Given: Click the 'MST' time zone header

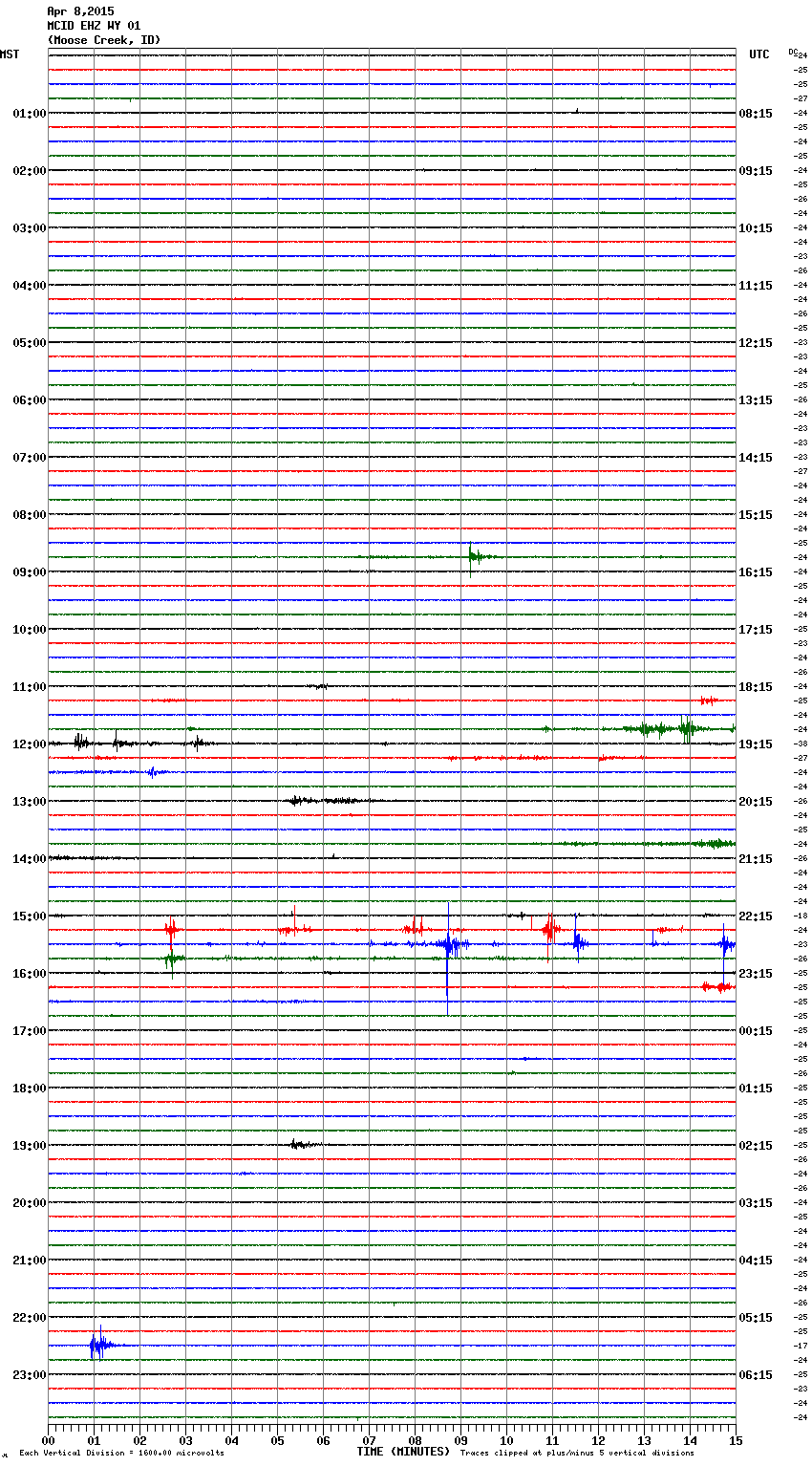Looking at the screenshot, I should click(10, 54).
